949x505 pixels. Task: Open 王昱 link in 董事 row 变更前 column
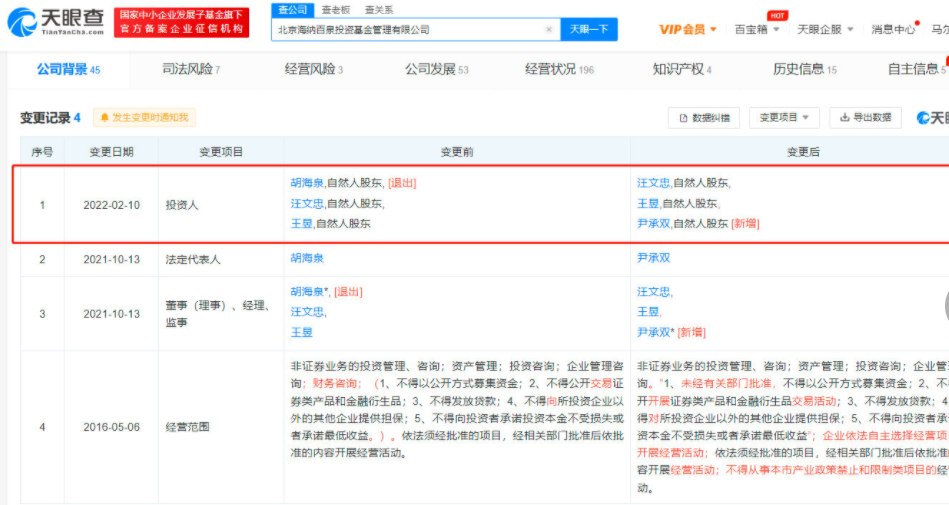301,332
